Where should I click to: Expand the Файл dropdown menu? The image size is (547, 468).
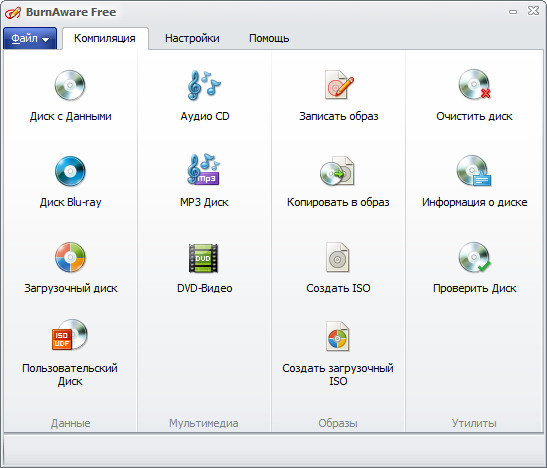pyautogui.click(x=30, y=38)
